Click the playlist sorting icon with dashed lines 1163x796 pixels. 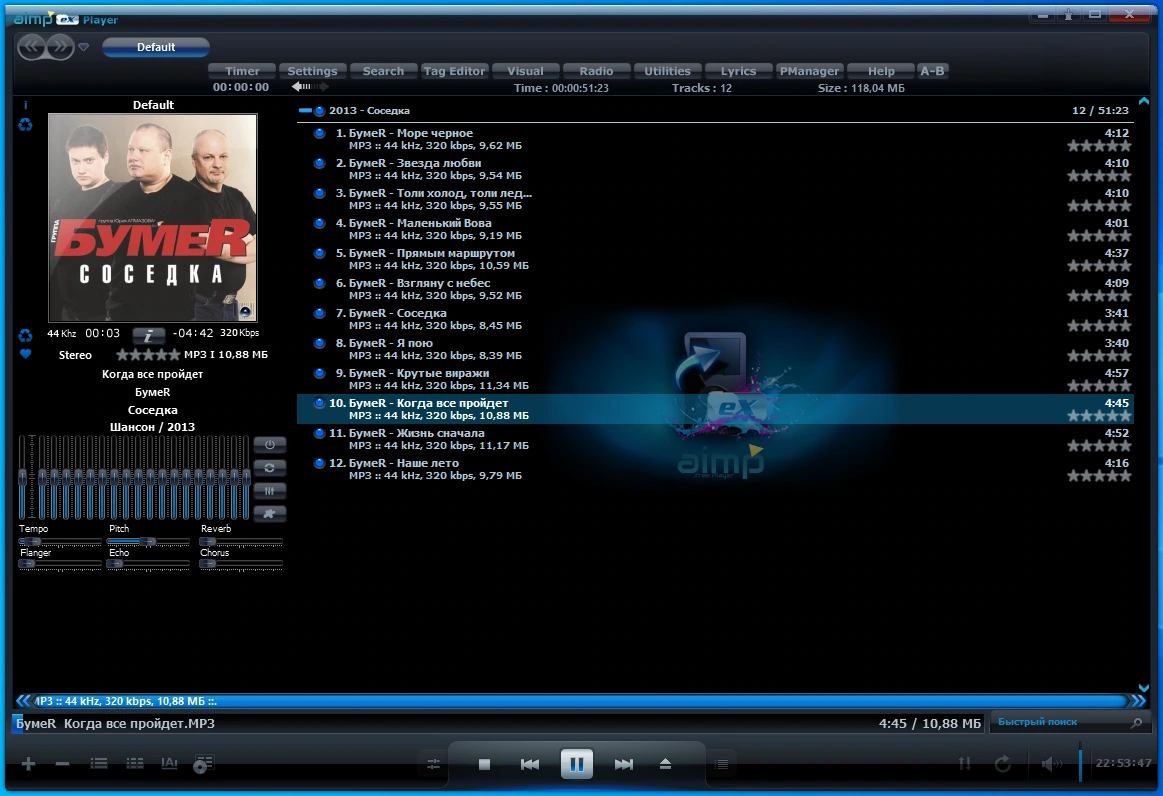click(134, 763)
